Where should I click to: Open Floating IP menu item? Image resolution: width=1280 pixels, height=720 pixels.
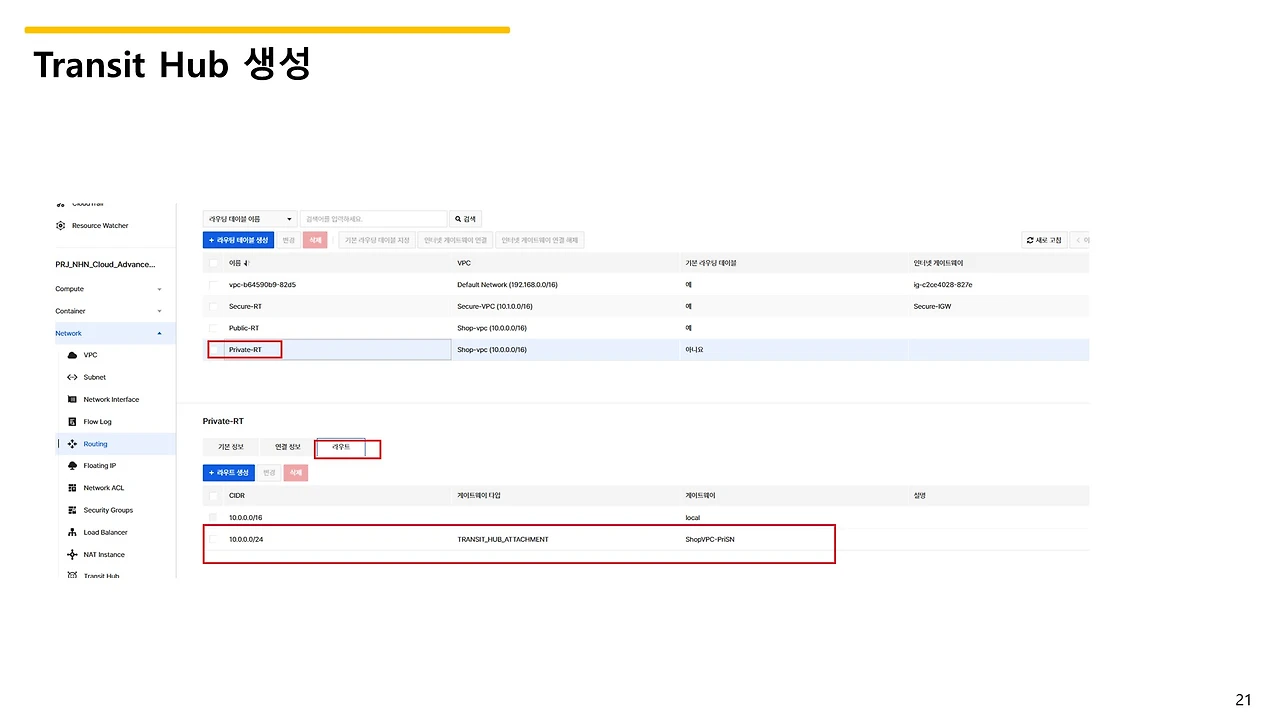tap(100, 466)
